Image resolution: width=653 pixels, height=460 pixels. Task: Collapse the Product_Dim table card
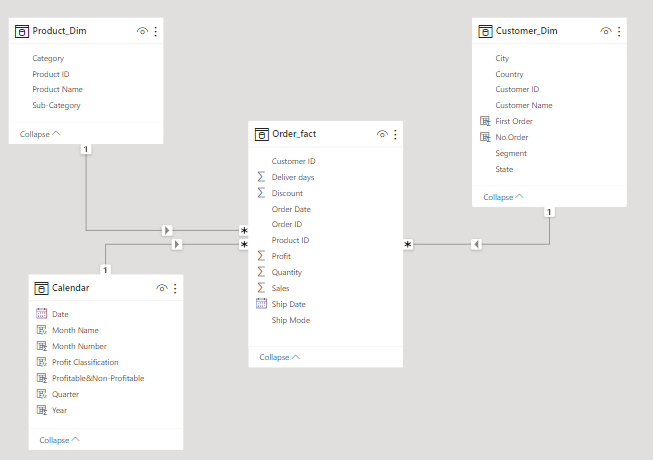point(40,134)
